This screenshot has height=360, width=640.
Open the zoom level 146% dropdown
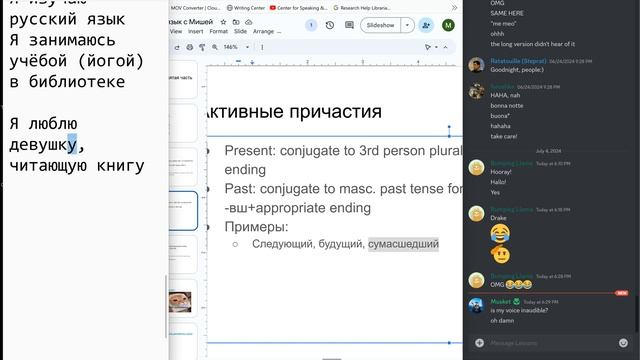pos(236,47)
